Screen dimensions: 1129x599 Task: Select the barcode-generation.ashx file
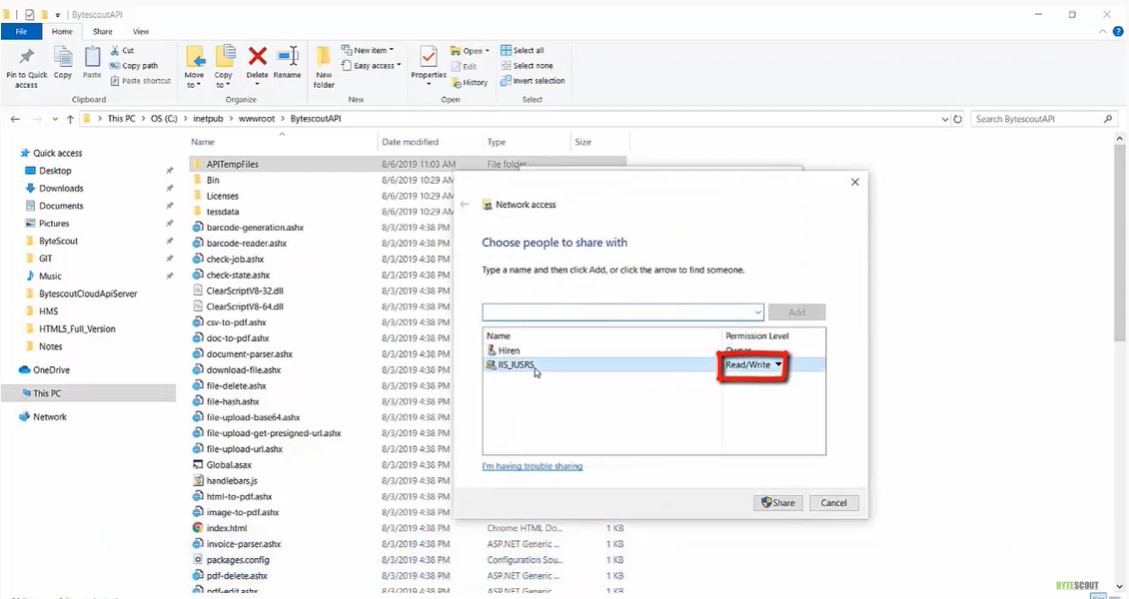255,228
